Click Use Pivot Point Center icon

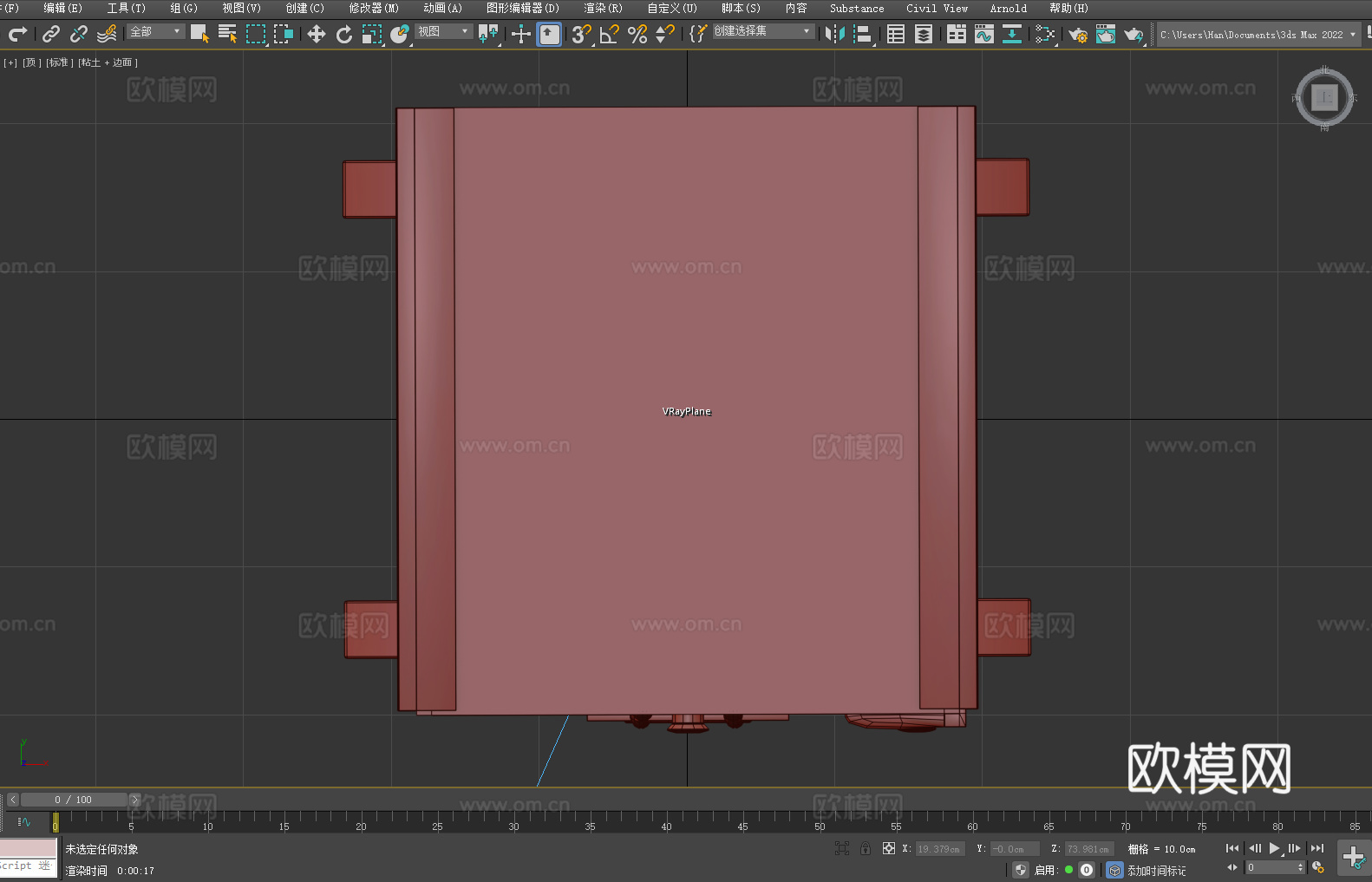click(488, 34)
